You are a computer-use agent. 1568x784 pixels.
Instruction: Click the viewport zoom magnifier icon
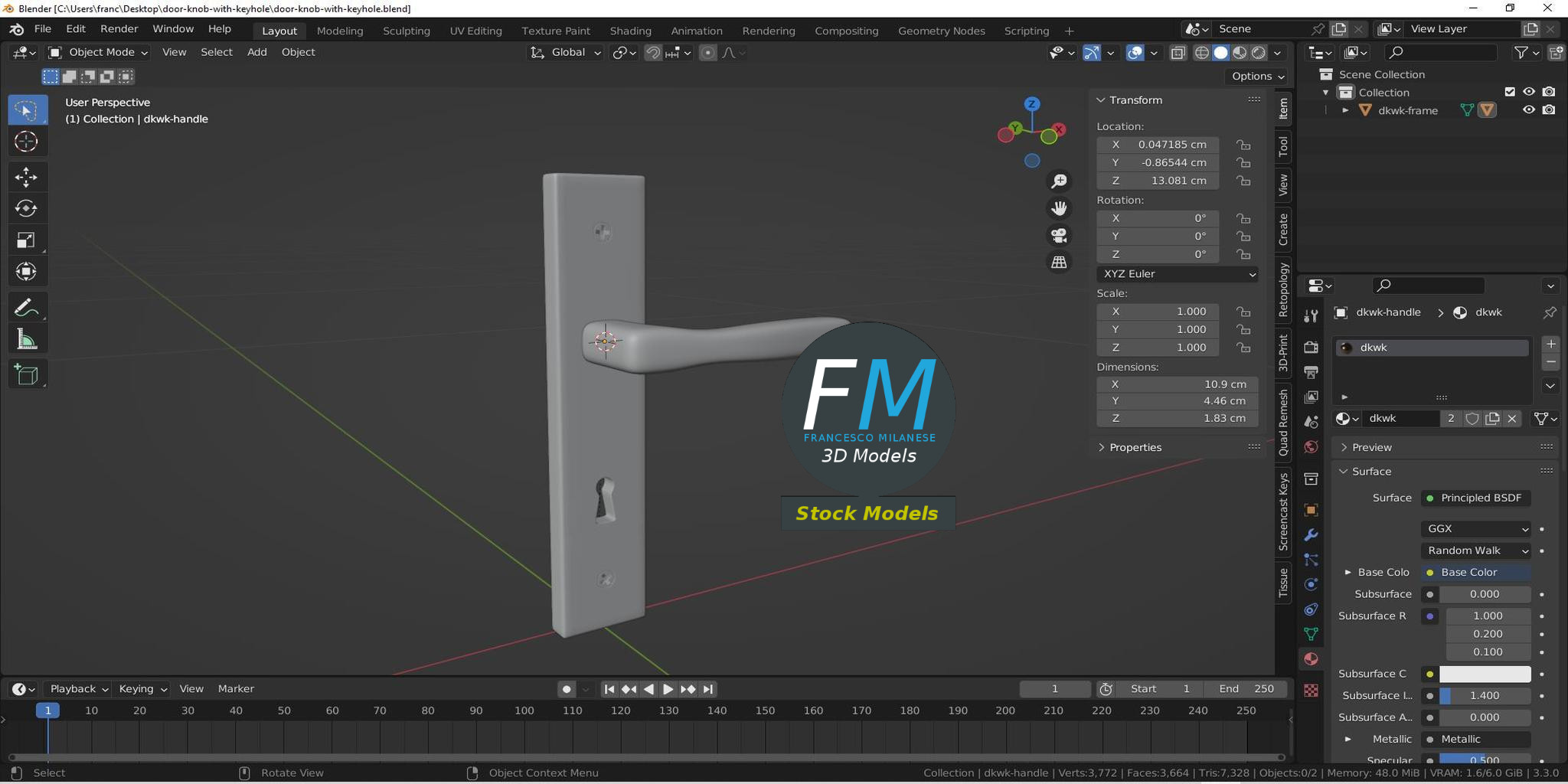click(x=1059, y=181)
